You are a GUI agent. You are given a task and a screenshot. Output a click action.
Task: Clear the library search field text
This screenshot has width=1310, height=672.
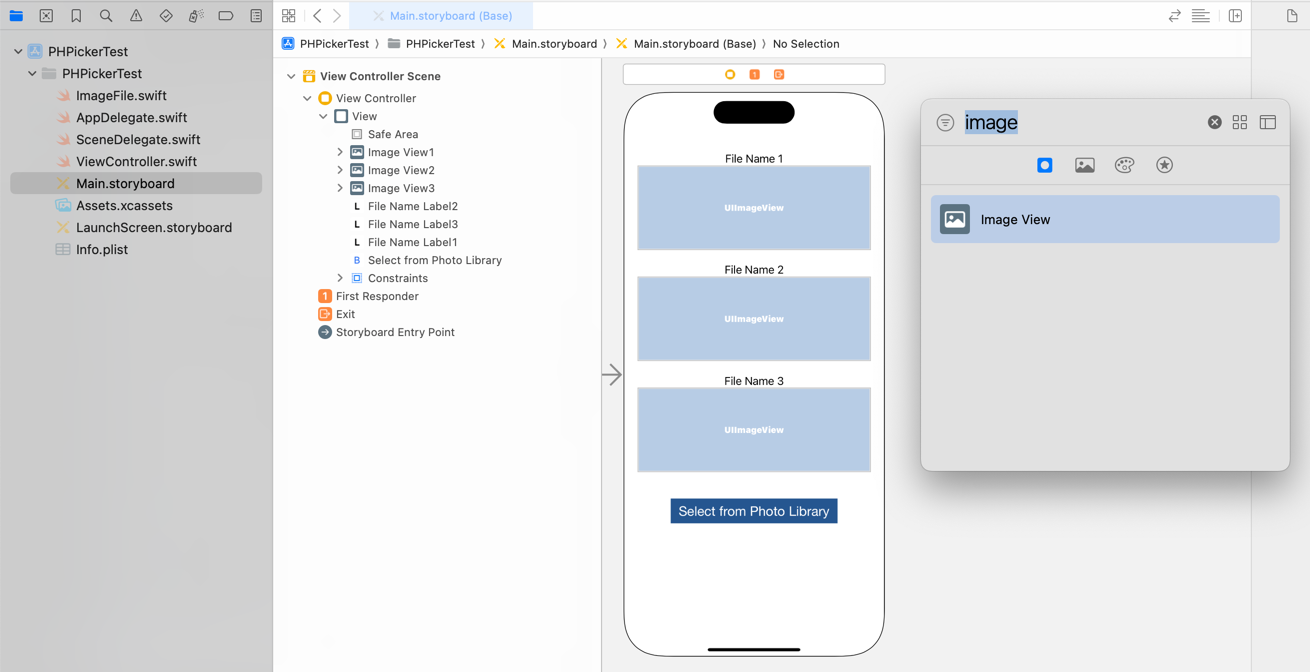1214,122
